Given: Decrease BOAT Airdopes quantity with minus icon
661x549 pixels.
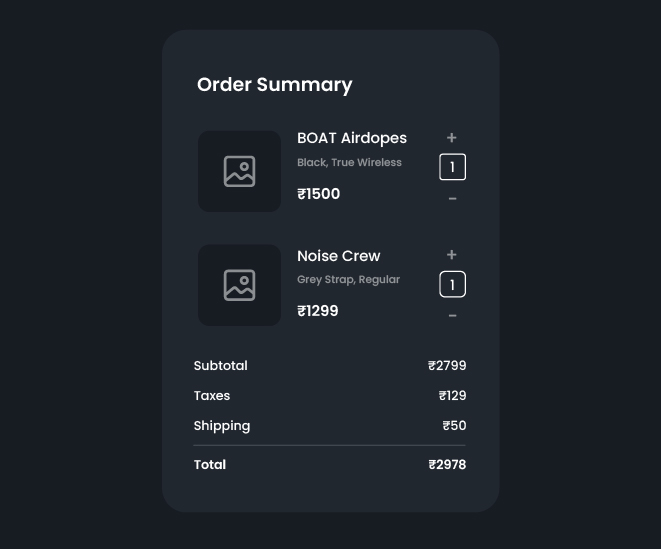Looking at the screenshot, I should 452,199.
